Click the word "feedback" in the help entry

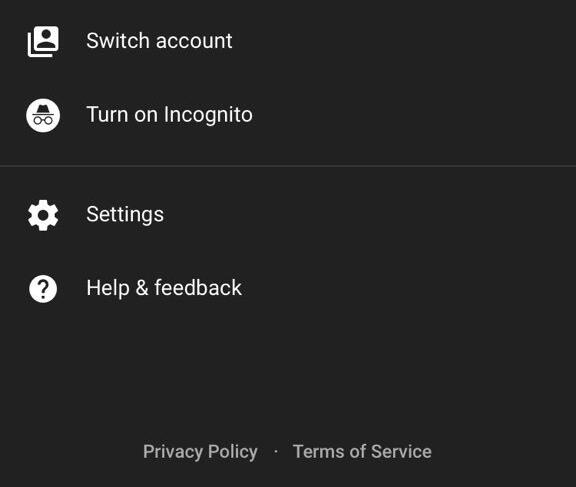[x=198, y=288]
